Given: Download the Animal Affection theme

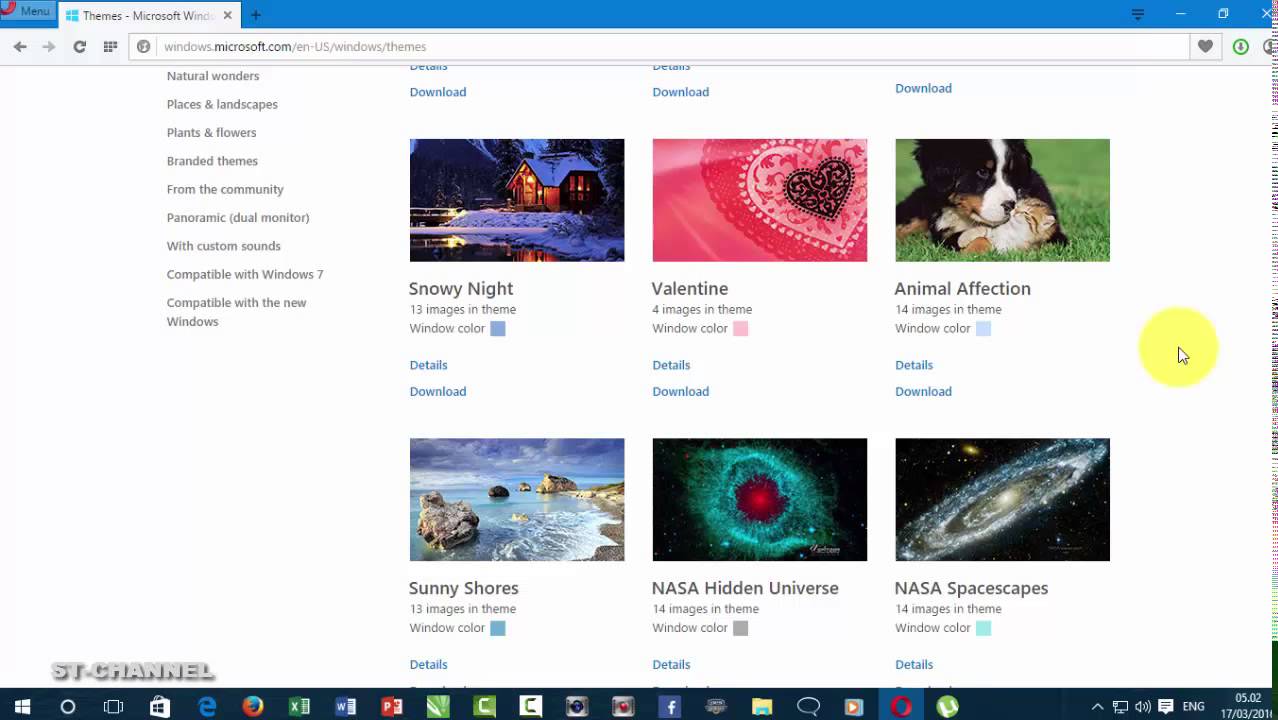Looking at the screenshot, I should (924, 391).
